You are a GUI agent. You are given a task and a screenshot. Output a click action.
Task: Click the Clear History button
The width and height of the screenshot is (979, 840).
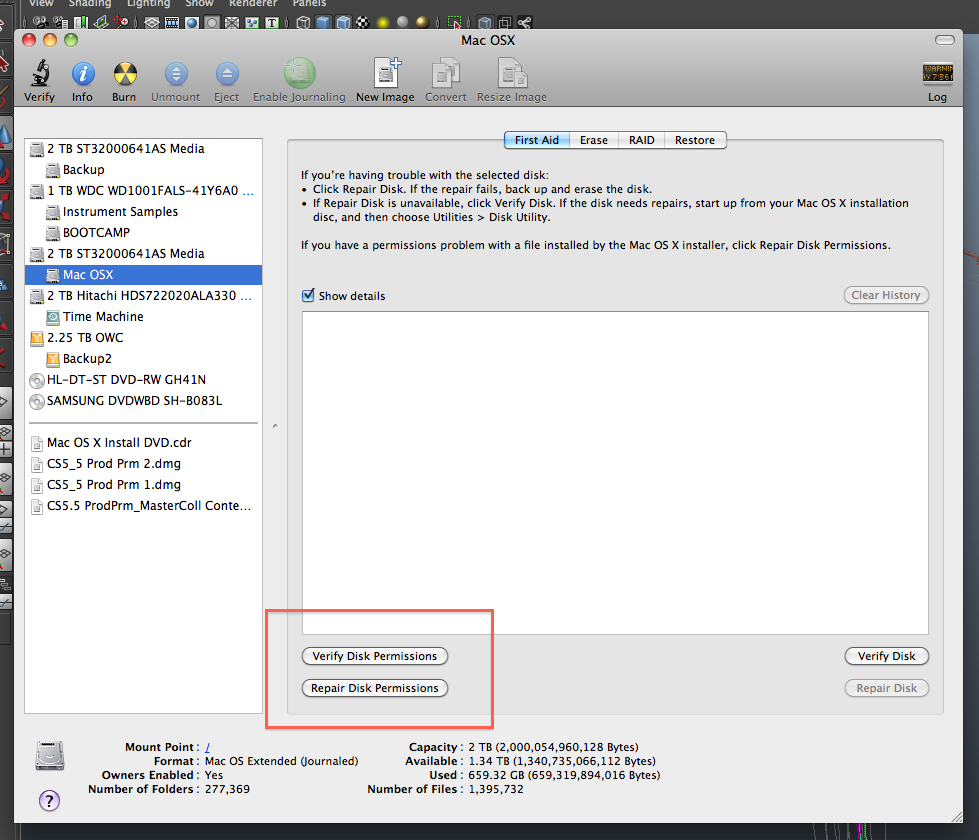tap(886, 295)
